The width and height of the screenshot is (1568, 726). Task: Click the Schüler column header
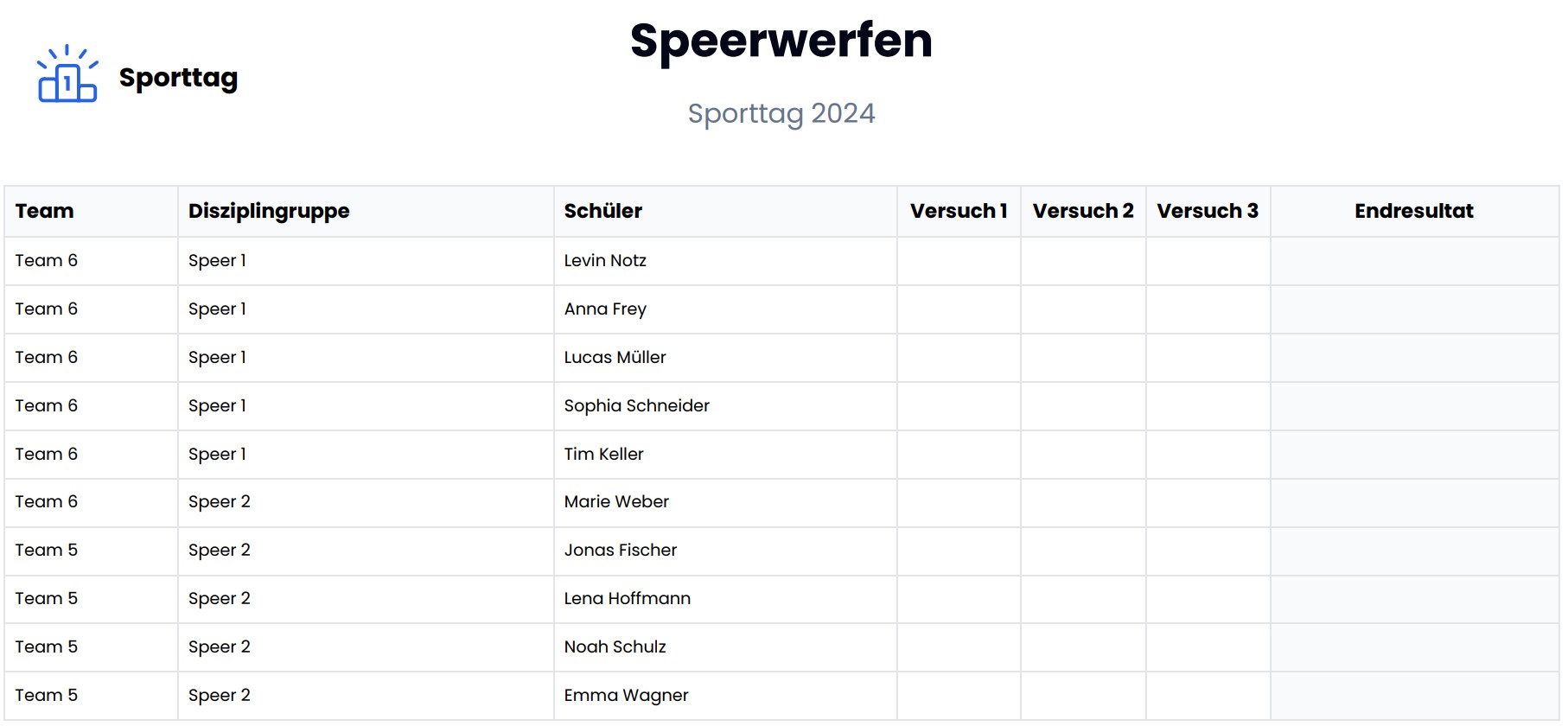[x=603, y=211]
